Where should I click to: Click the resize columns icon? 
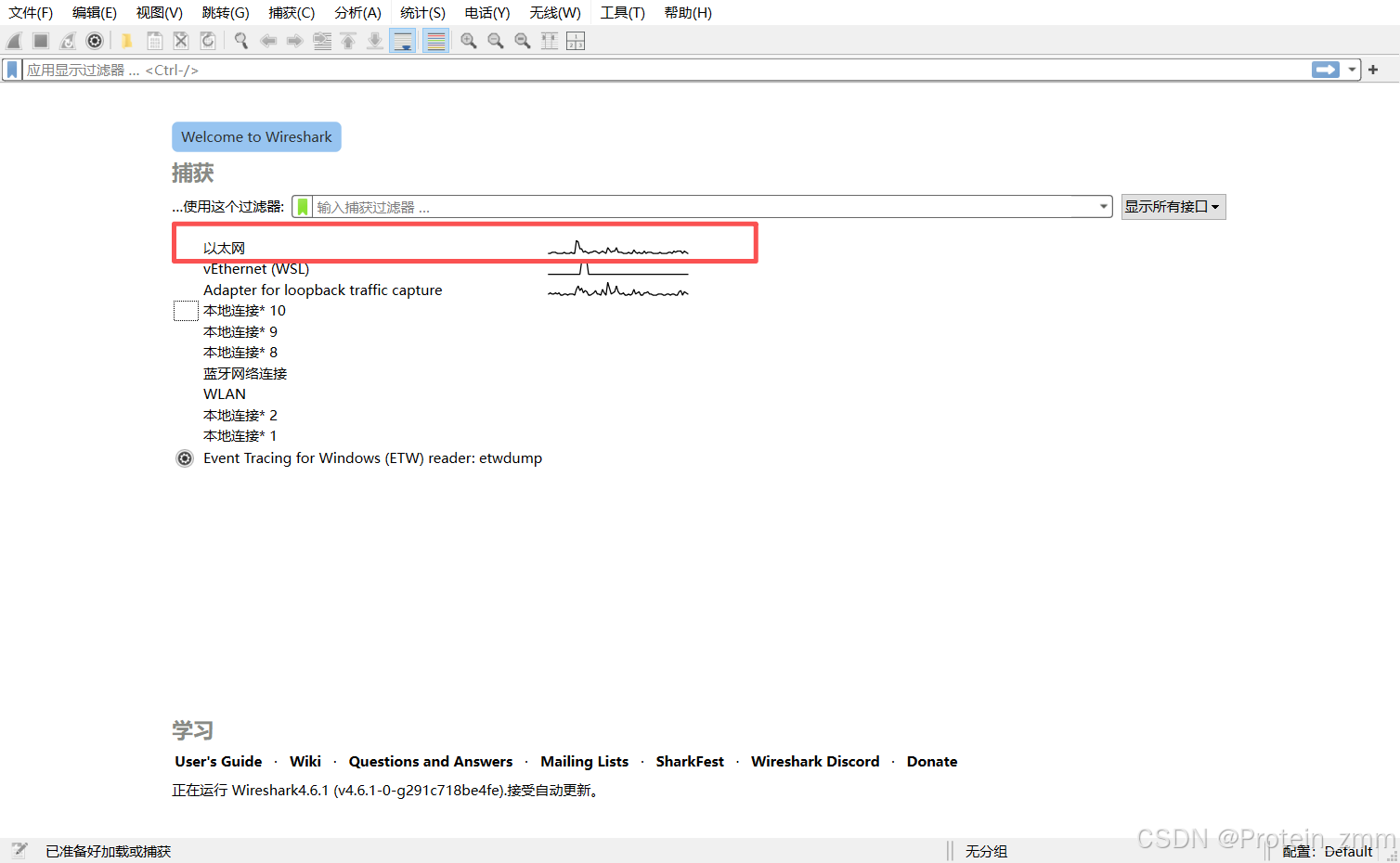(550, 41)
